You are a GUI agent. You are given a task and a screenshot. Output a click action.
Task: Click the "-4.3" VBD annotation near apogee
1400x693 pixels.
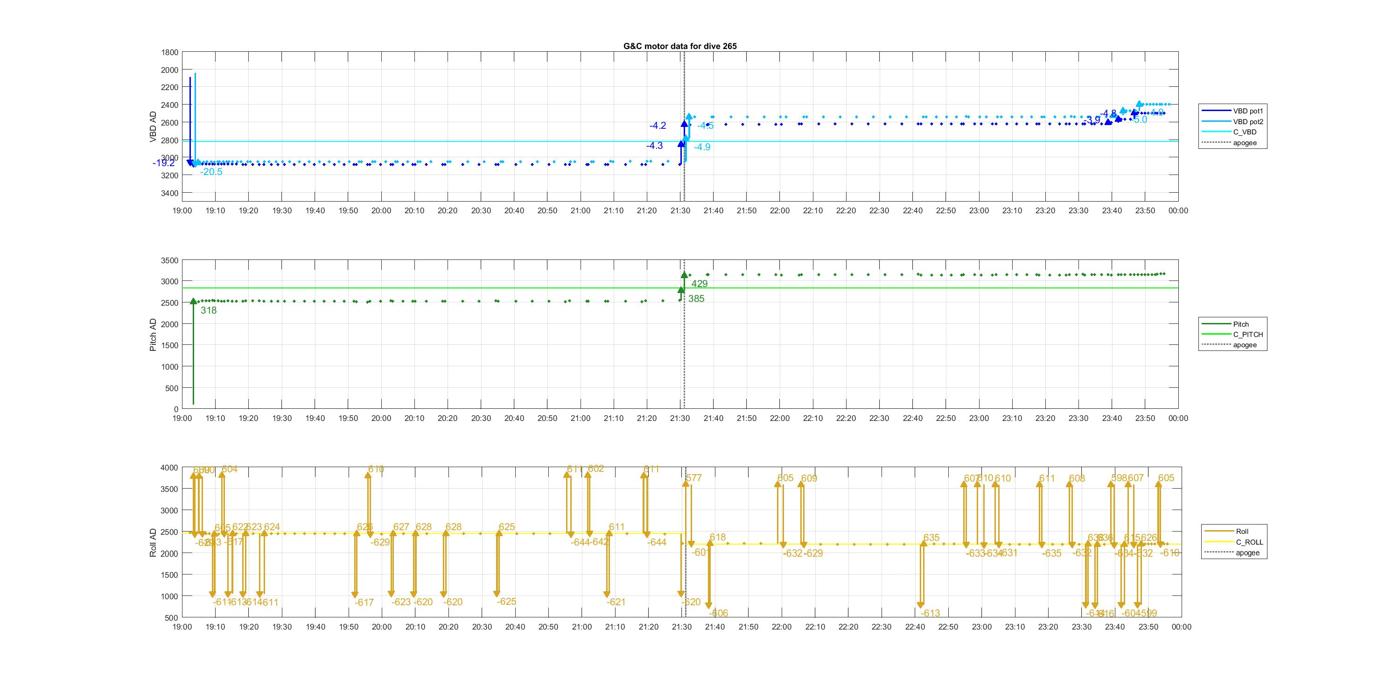tap(654, 146)
